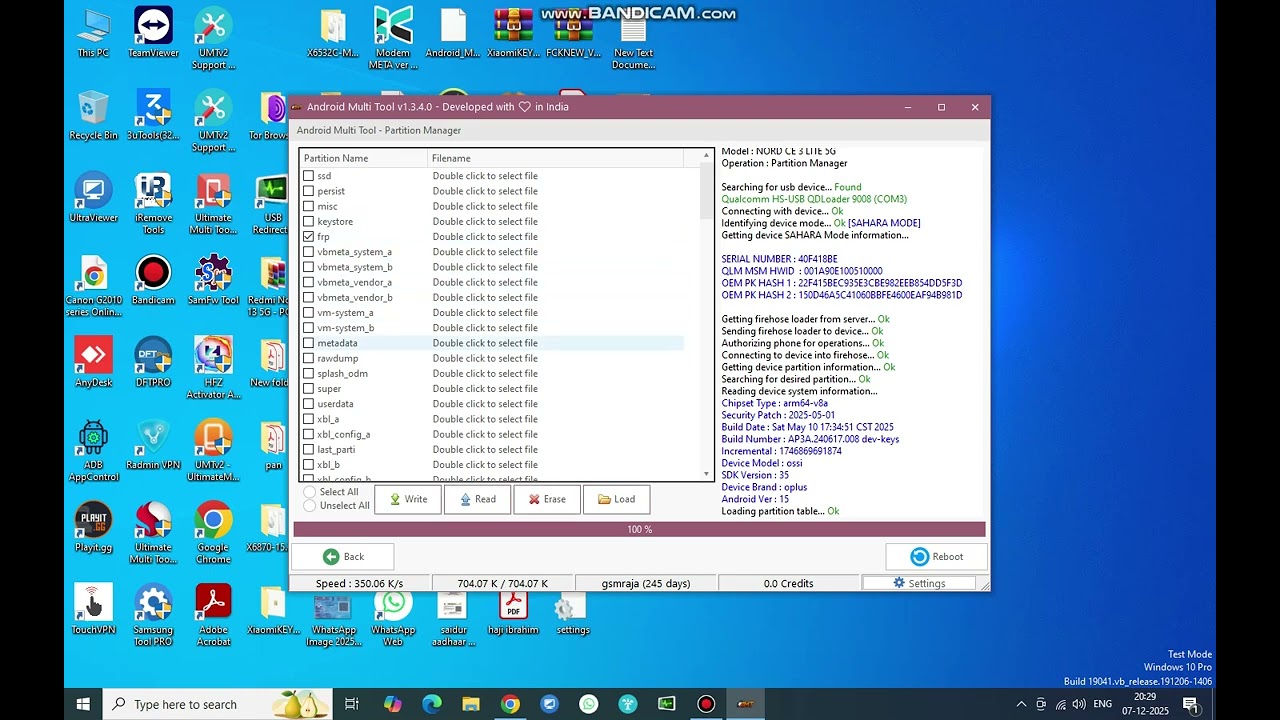Tick the persist partition checkbox
This screenshot has height=720, width=1280.
pyautogui.click(x=309, y=191)
